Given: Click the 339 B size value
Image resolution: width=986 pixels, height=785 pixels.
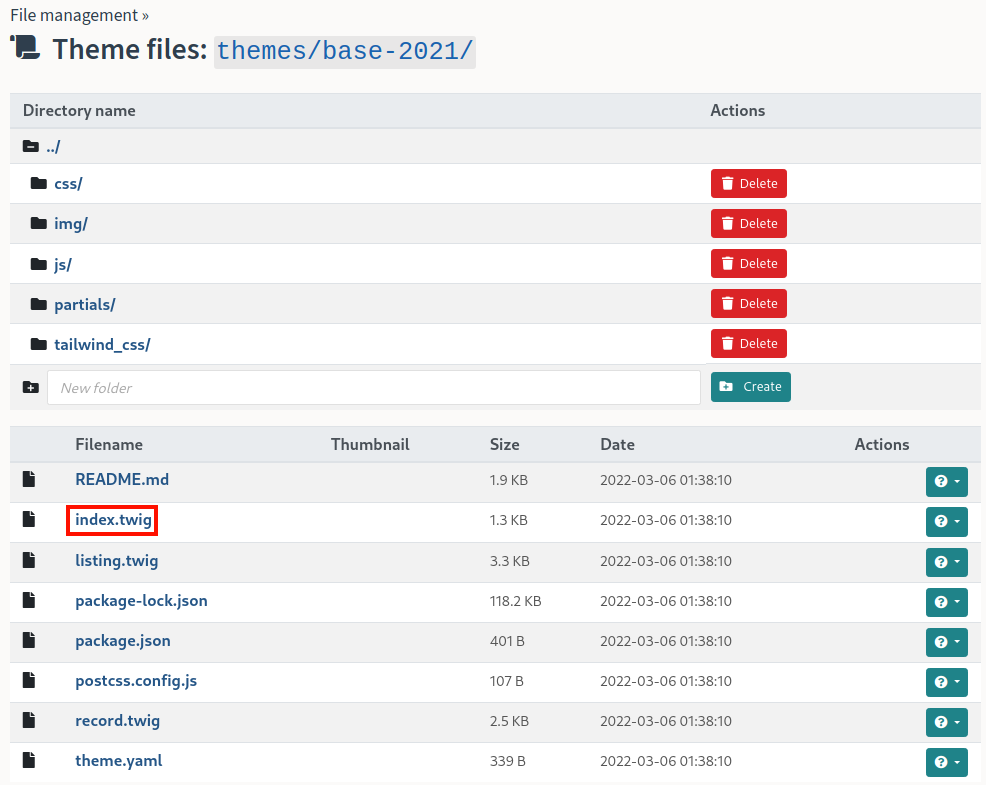Looking at the screenshot, I should [x=507, y=761].
